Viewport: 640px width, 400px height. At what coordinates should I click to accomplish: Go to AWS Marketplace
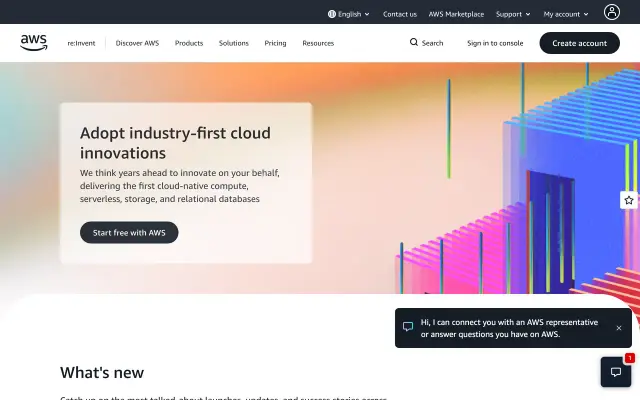(456, 14)
